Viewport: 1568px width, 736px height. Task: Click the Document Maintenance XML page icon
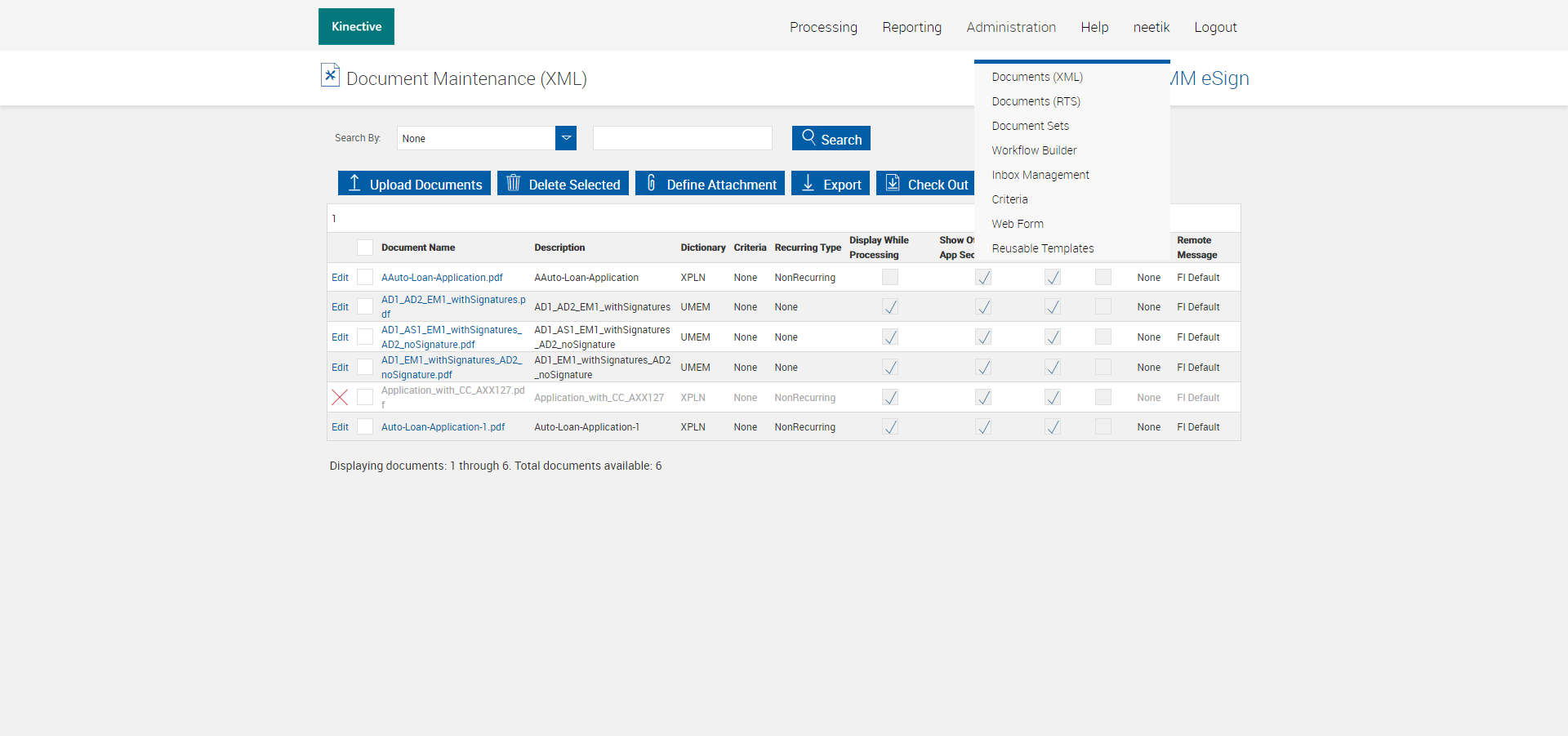point(330,75)
